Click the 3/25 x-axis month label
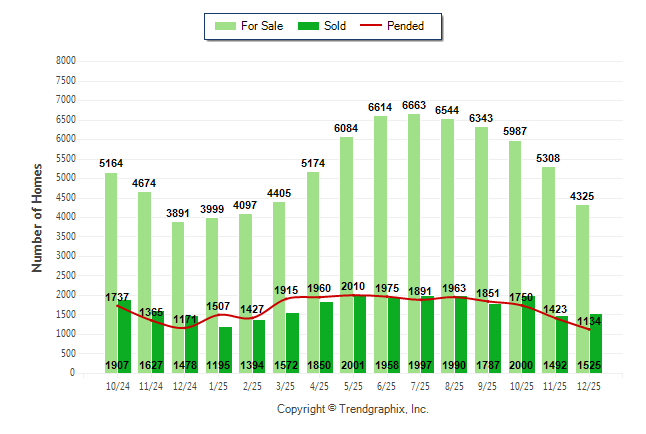The width and height of the screenshot is (646, 434). tap(284, 386)
